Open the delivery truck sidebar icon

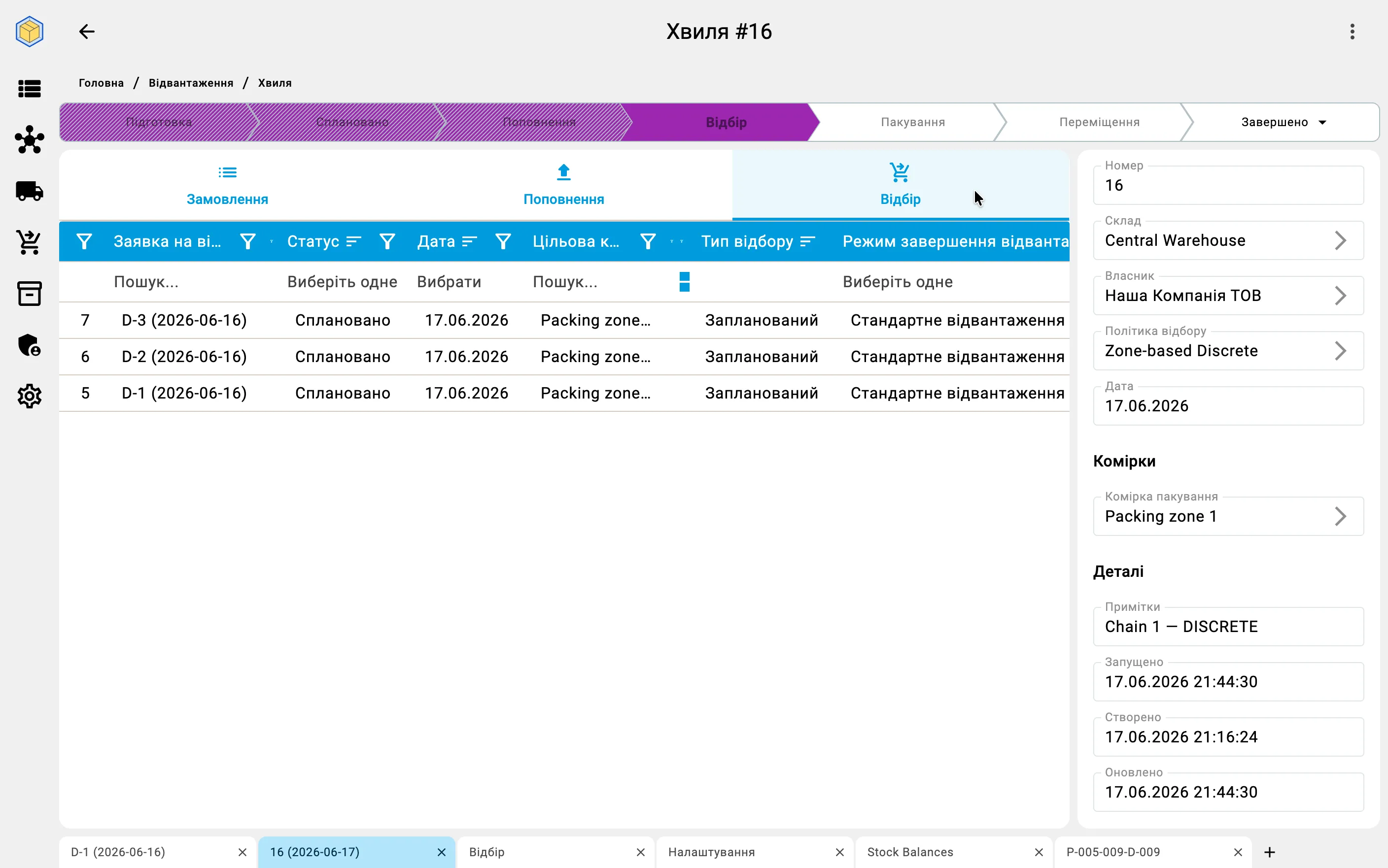click(x=29, y=191)
